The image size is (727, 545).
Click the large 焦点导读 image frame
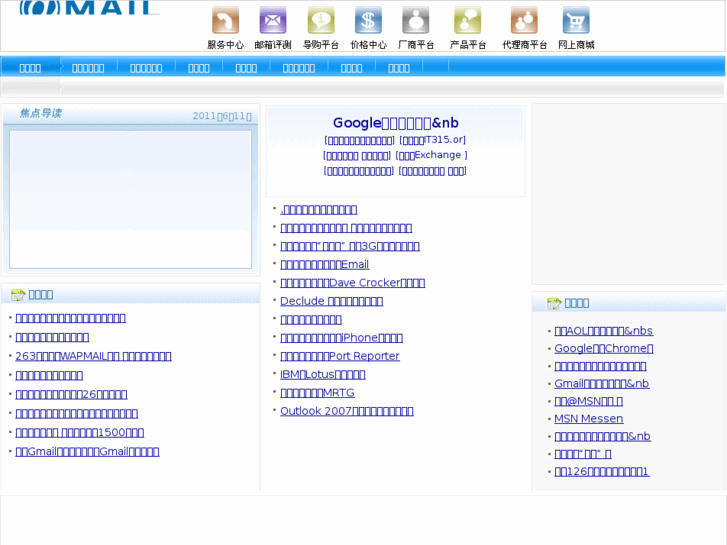(130, 199)
